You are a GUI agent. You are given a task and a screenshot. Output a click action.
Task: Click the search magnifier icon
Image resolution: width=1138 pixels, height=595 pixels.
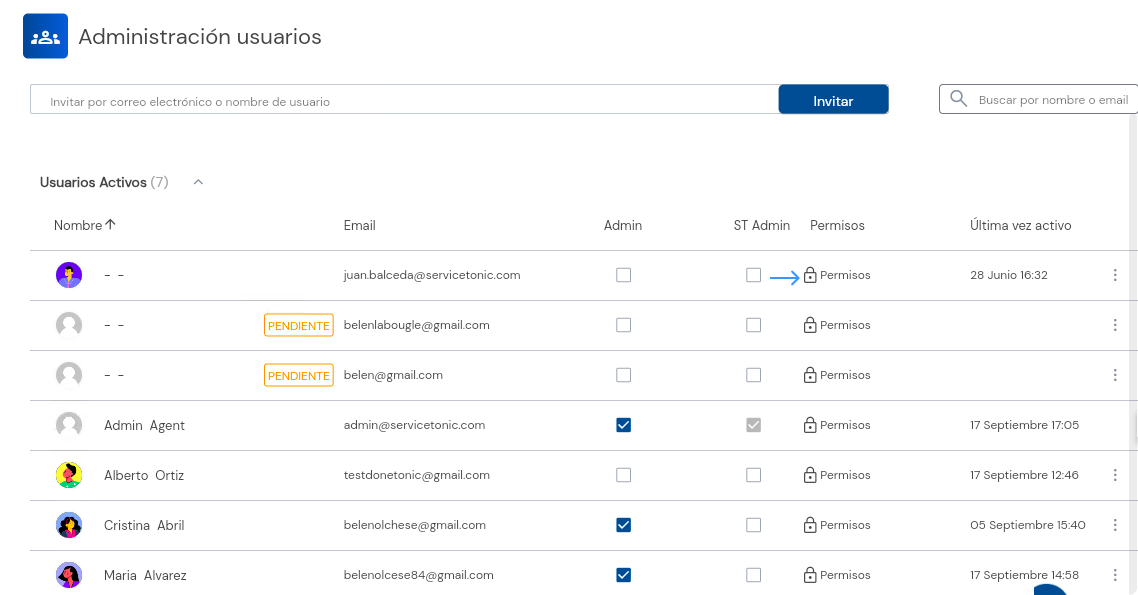[958, 99]
